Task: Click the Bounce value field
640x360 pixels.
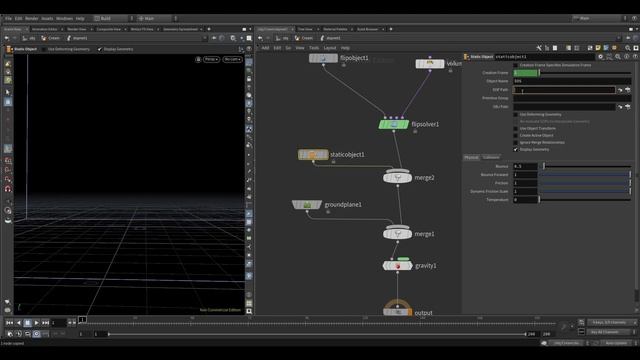Action: 525,166
